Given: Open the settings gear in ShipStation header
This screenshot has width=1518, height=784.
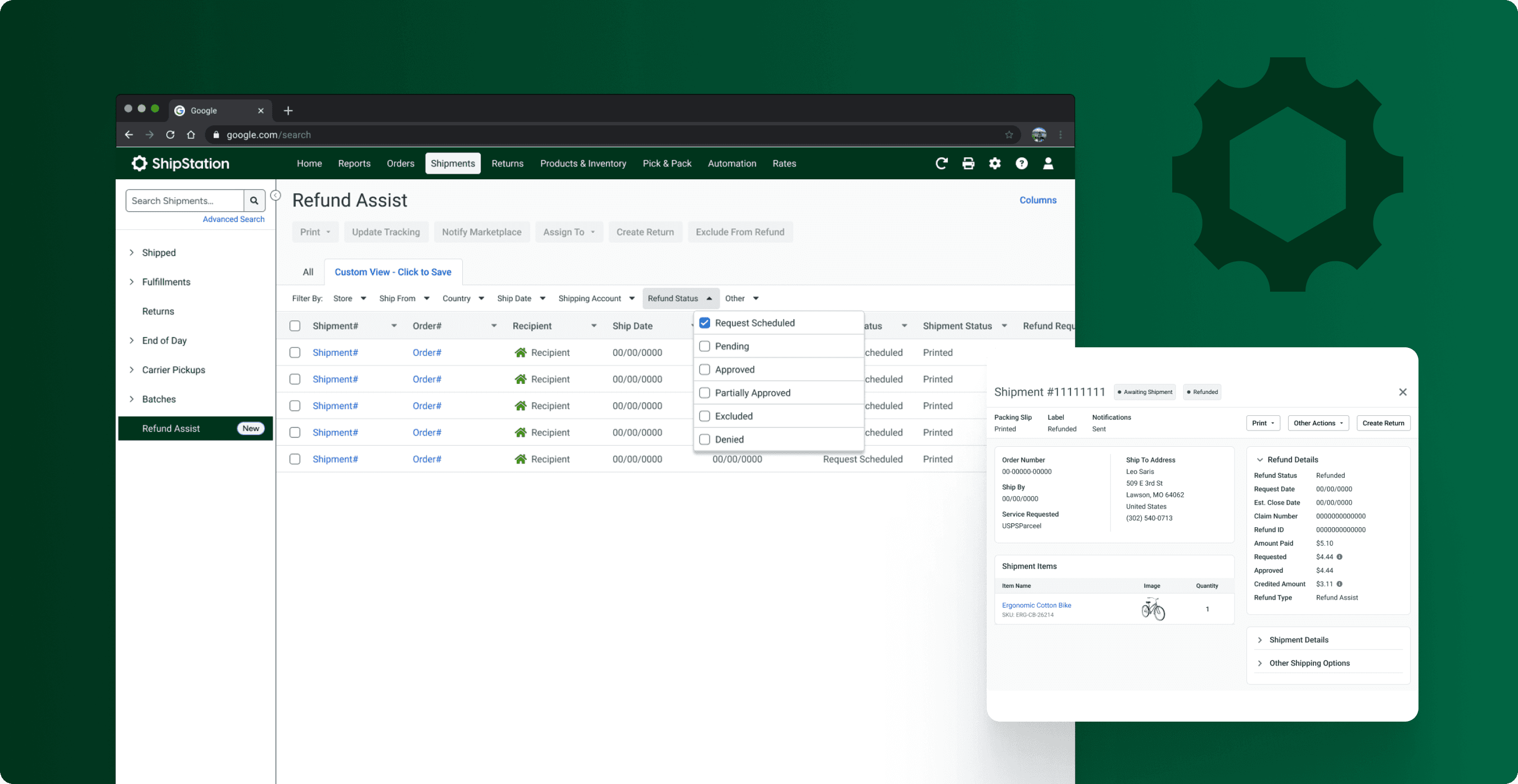Looking at the screenshot, I should pyautogui.click(x=995, y=164).
